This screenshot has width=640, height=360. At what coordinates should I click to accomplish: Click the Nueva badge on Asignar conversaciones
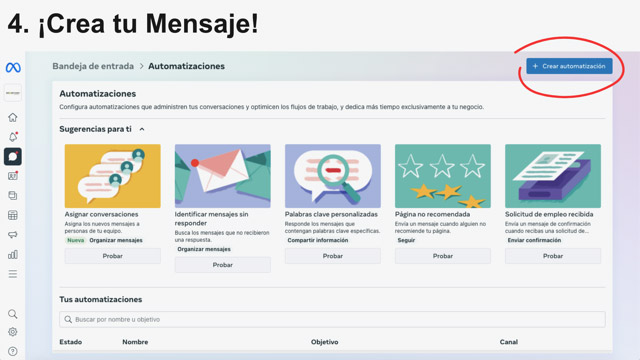[x=76, y=240]
